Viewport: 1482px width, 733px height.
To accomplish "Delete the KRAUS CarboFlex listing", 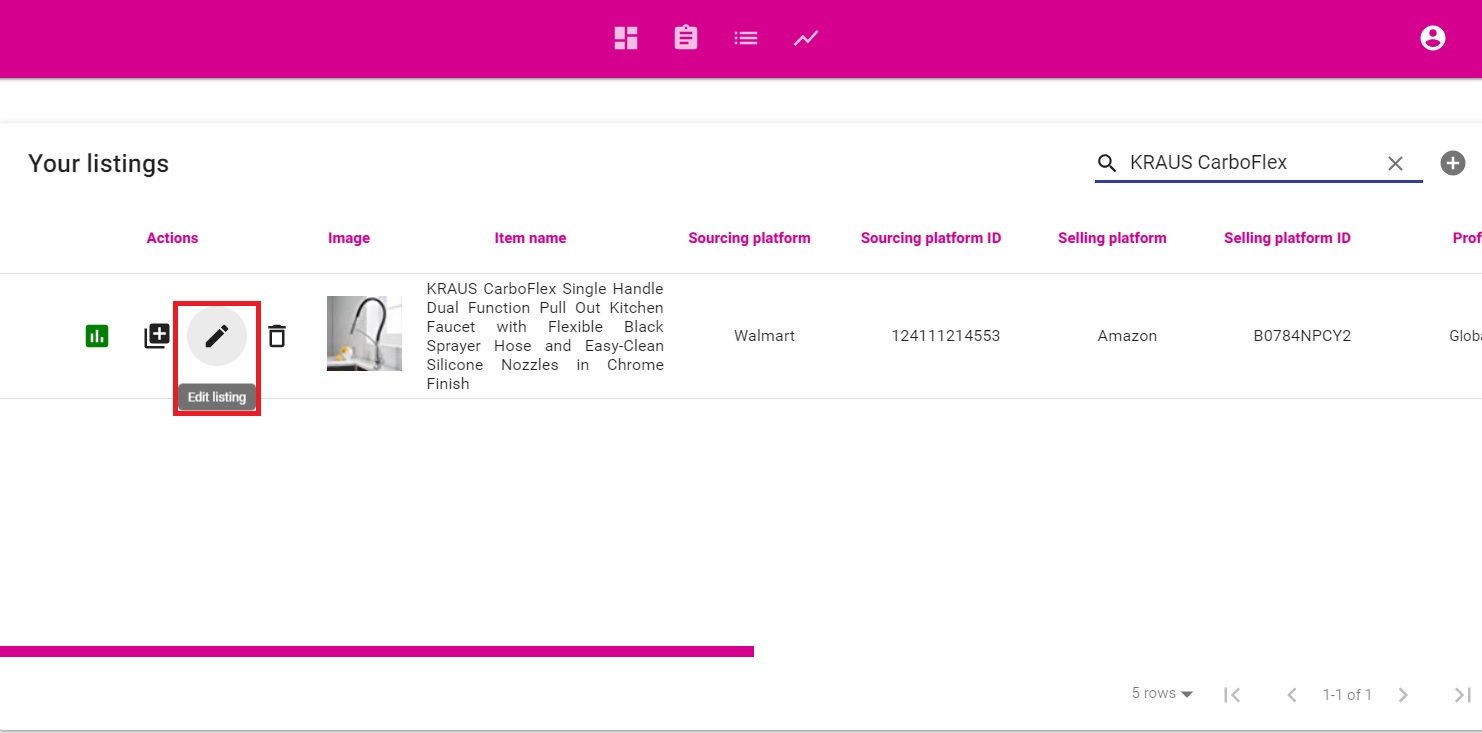I will pos(277,336).
